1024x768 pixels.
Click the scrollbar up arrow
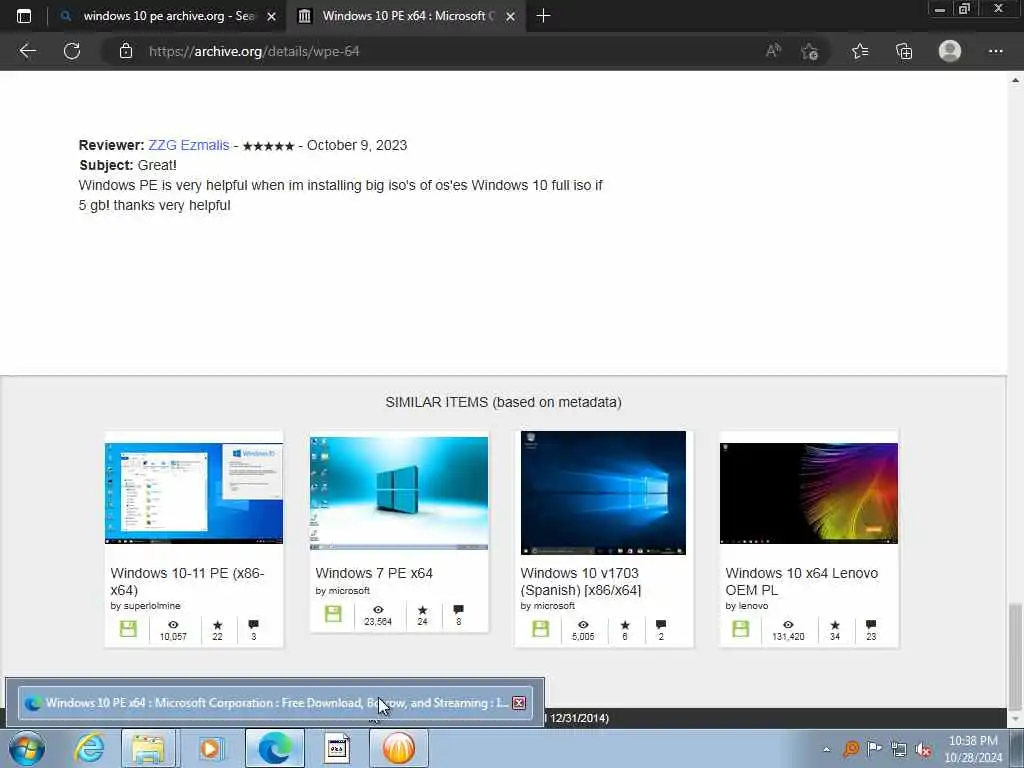click(x=1015, y=80)
